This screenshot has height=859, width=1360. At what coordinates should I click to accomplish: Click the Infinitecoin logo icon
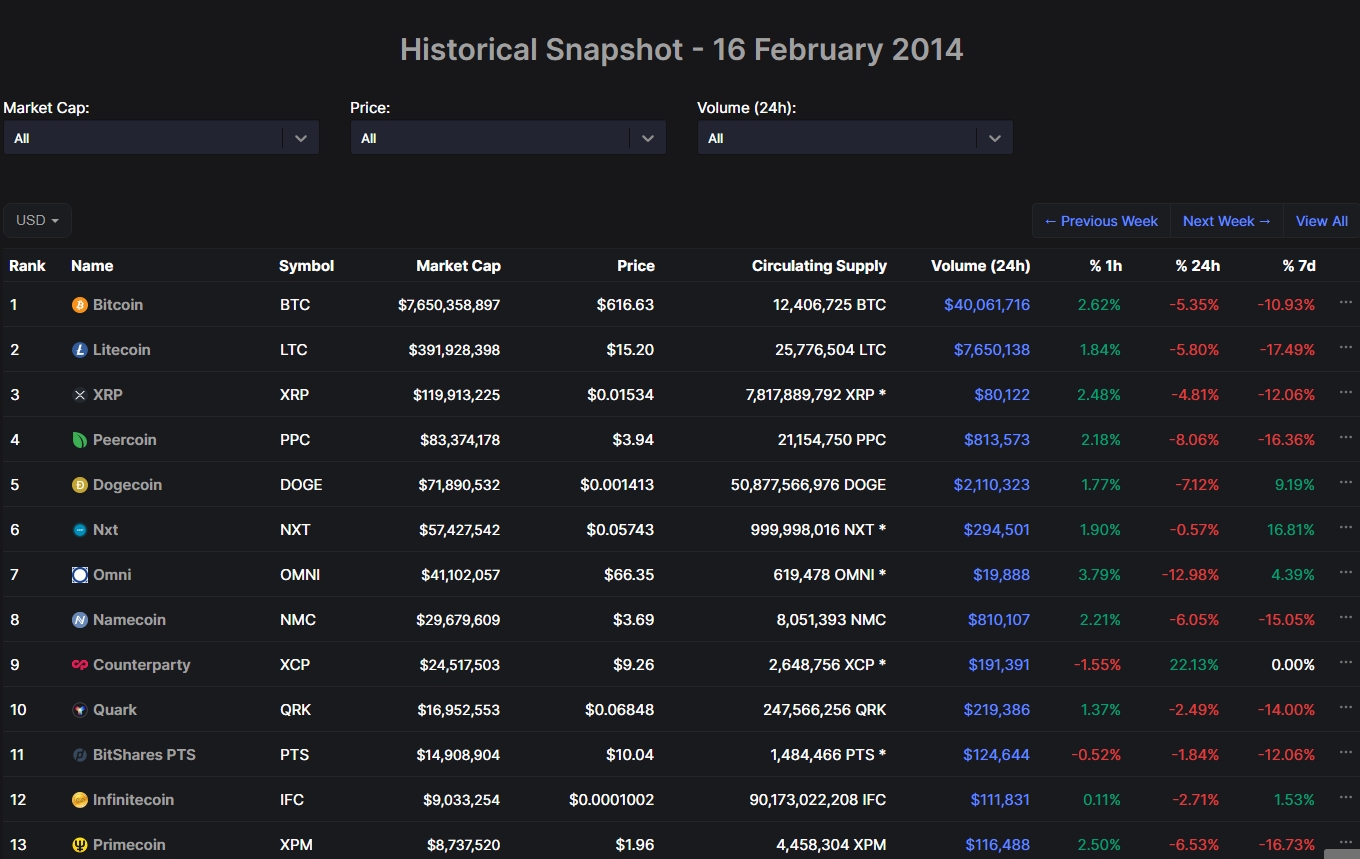pos(80,800)
